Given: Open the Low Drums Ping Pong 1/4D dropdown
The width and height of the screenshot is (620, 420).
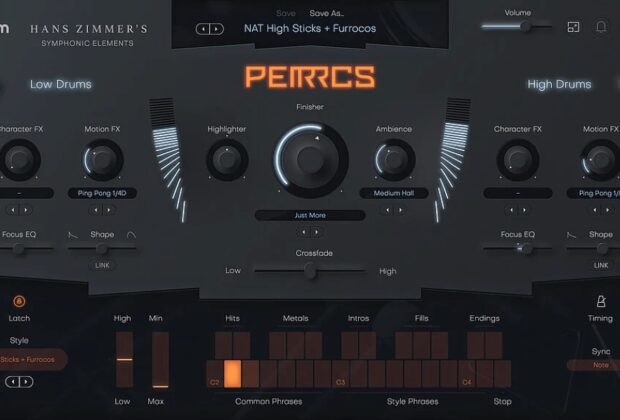Looking at the screenshot, I should pos(102,193).
